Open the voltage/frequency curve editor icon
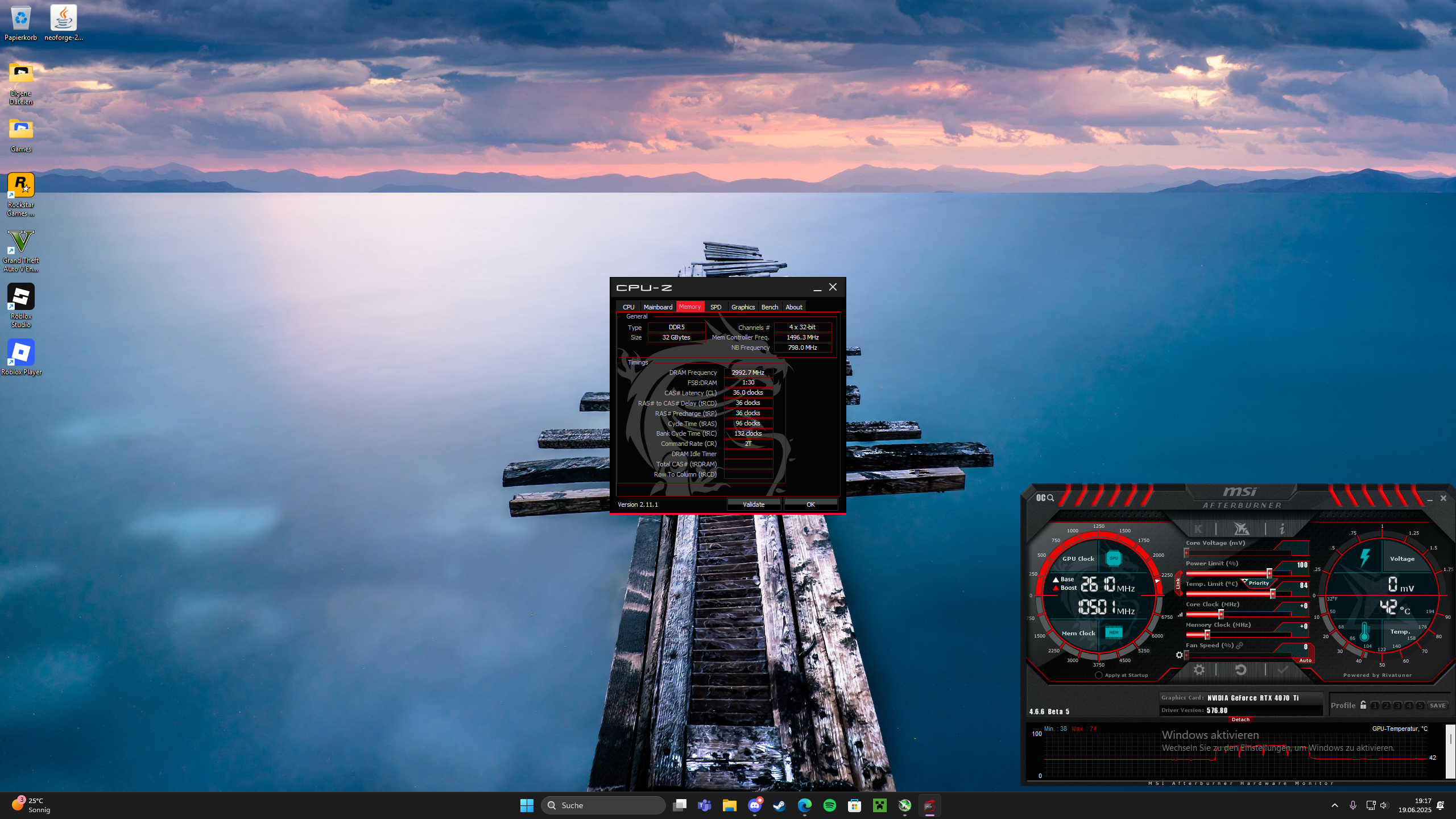Screen dimensions: 1456x819 coord(1181,615)
